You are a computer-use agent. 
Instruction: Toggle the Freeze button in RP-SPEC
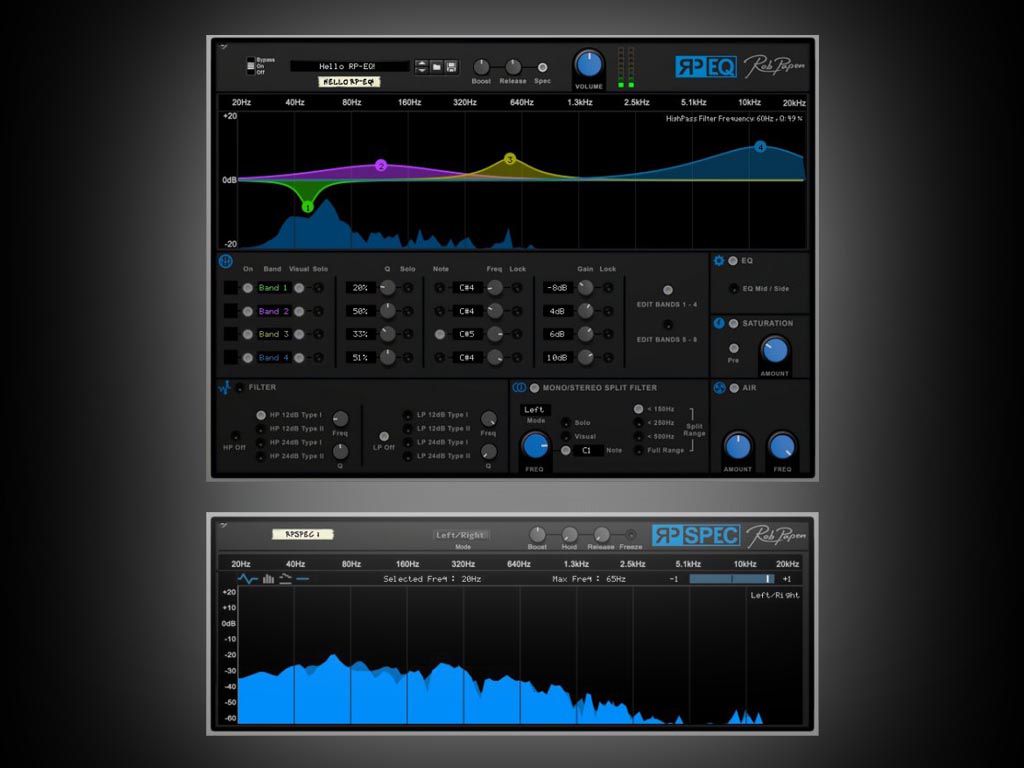[x=631, y=535]
